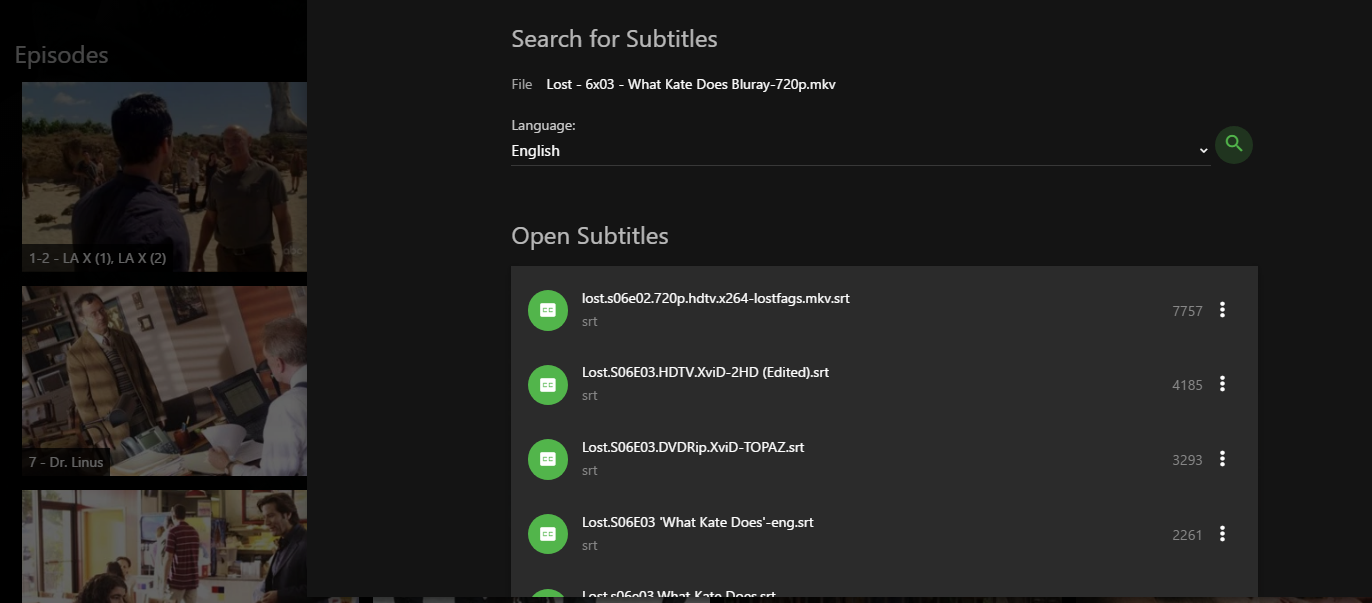
Task: Click CC icon beside XviD-2HD (Edited) subtitle
Action: click(x=548, y=384)
